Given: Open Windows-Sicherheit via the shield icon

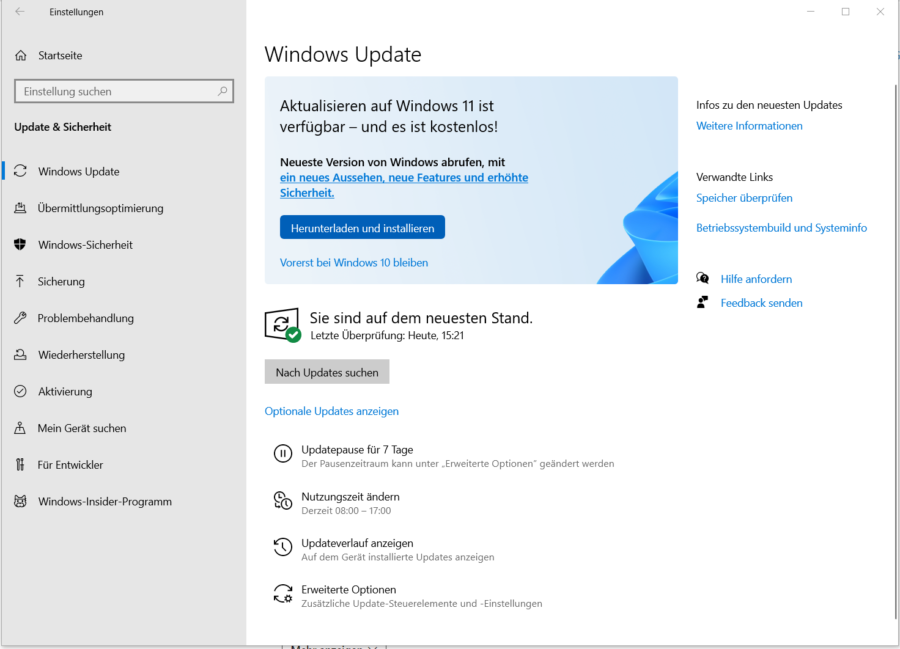Looking at the screenshot, I should click(21, 244).
